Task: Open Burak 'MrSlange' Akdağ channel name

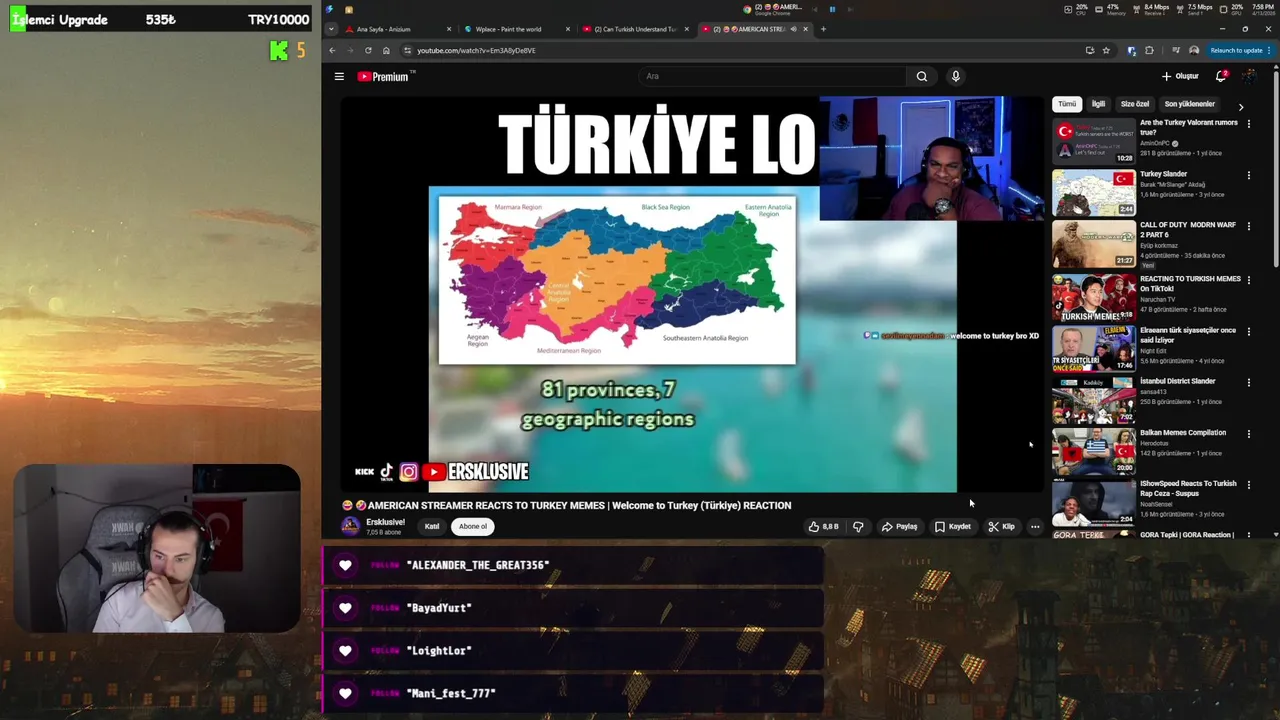Action: tap(1172, 185)
